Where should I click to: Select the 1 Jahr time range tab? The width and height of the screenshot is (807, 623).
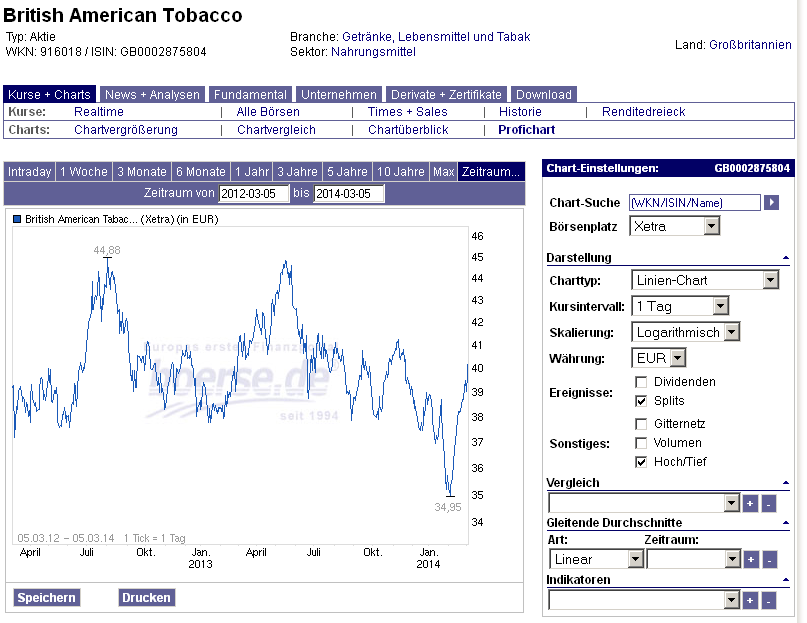pyautogui.click(x=251, y=172)
